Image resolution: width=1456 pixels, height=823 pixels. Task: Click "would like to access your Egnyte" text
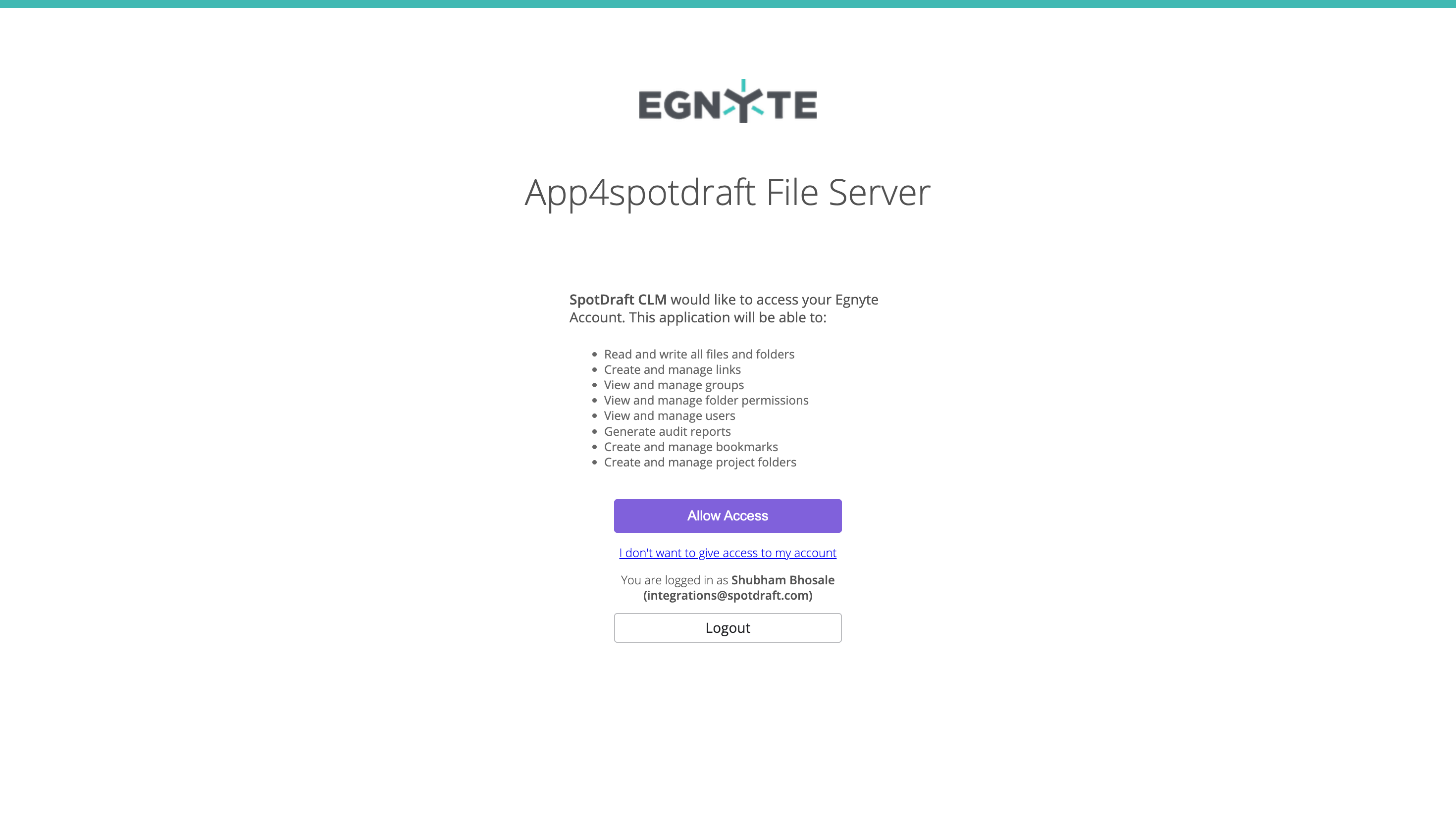[775, 300]
